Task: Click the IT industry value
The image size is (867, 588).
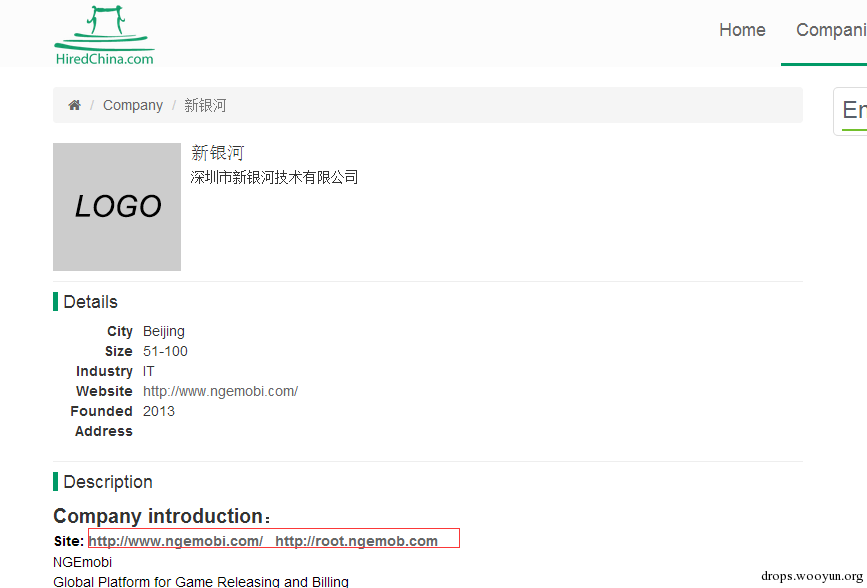Action: 149,371
